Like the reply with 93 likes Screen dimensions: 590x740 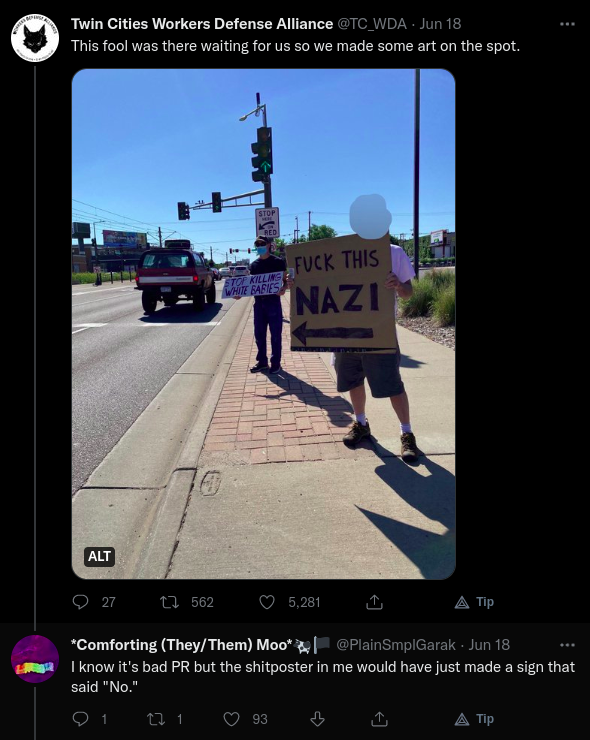click(x=231, y=719)
